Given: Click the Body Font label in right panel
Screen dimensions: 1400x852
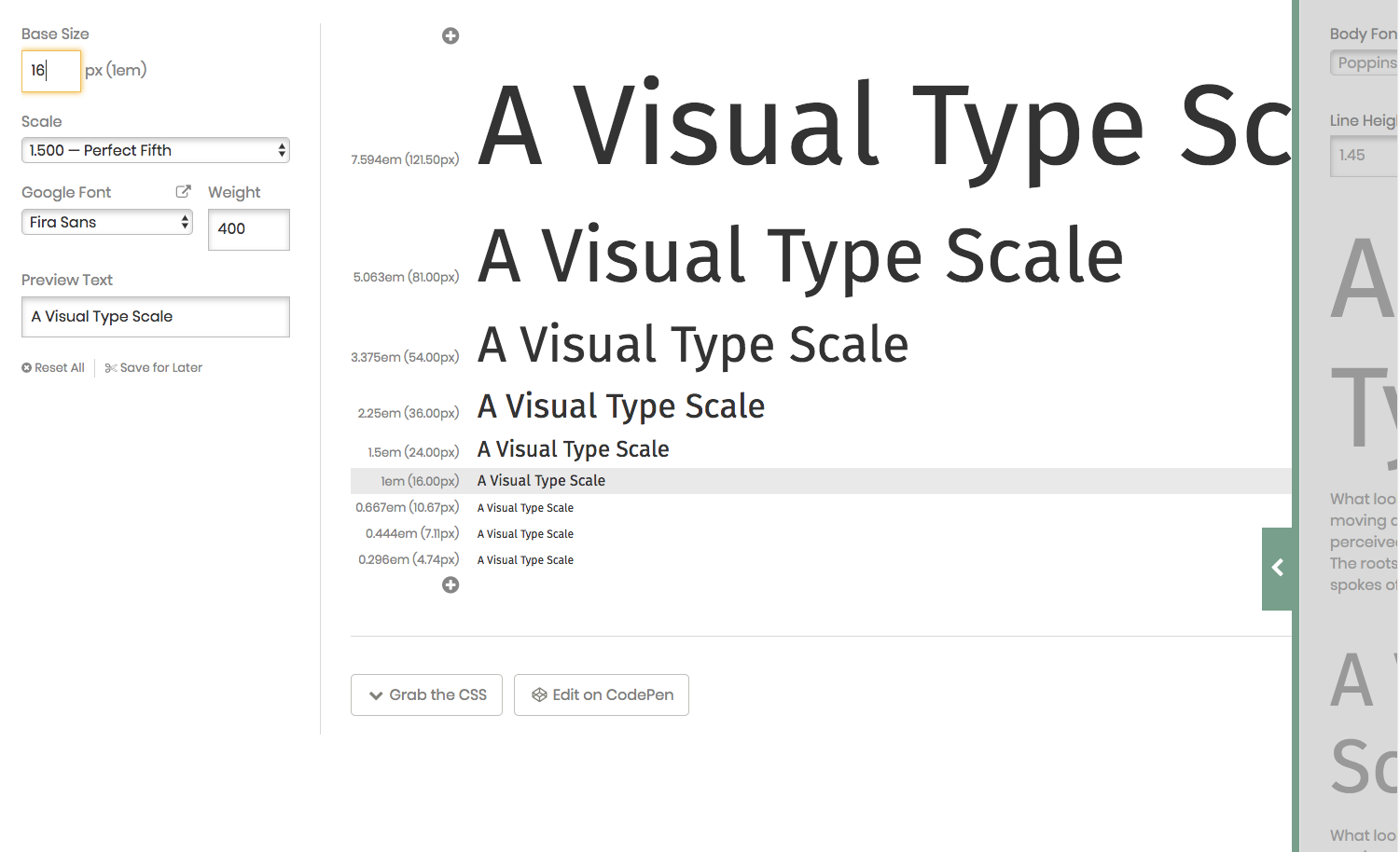Looking at the screenshot, I should 1362,34.
